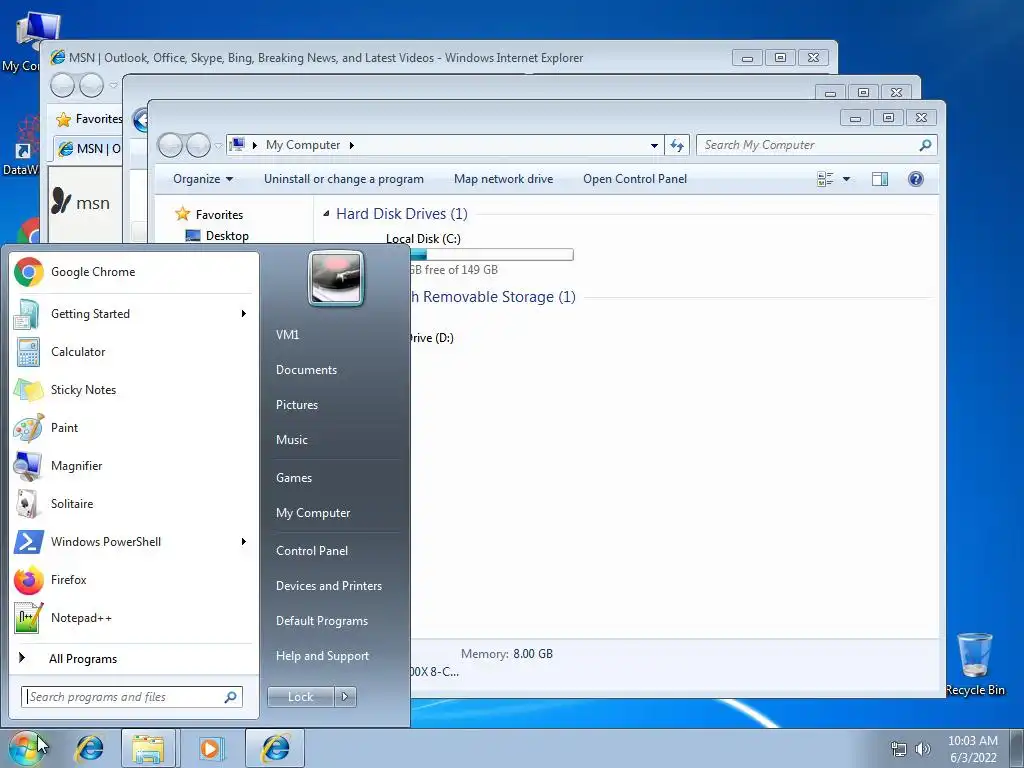Open VM1 user folder
This screenshot has width=1024, height=768.
(x=287, y=335)
